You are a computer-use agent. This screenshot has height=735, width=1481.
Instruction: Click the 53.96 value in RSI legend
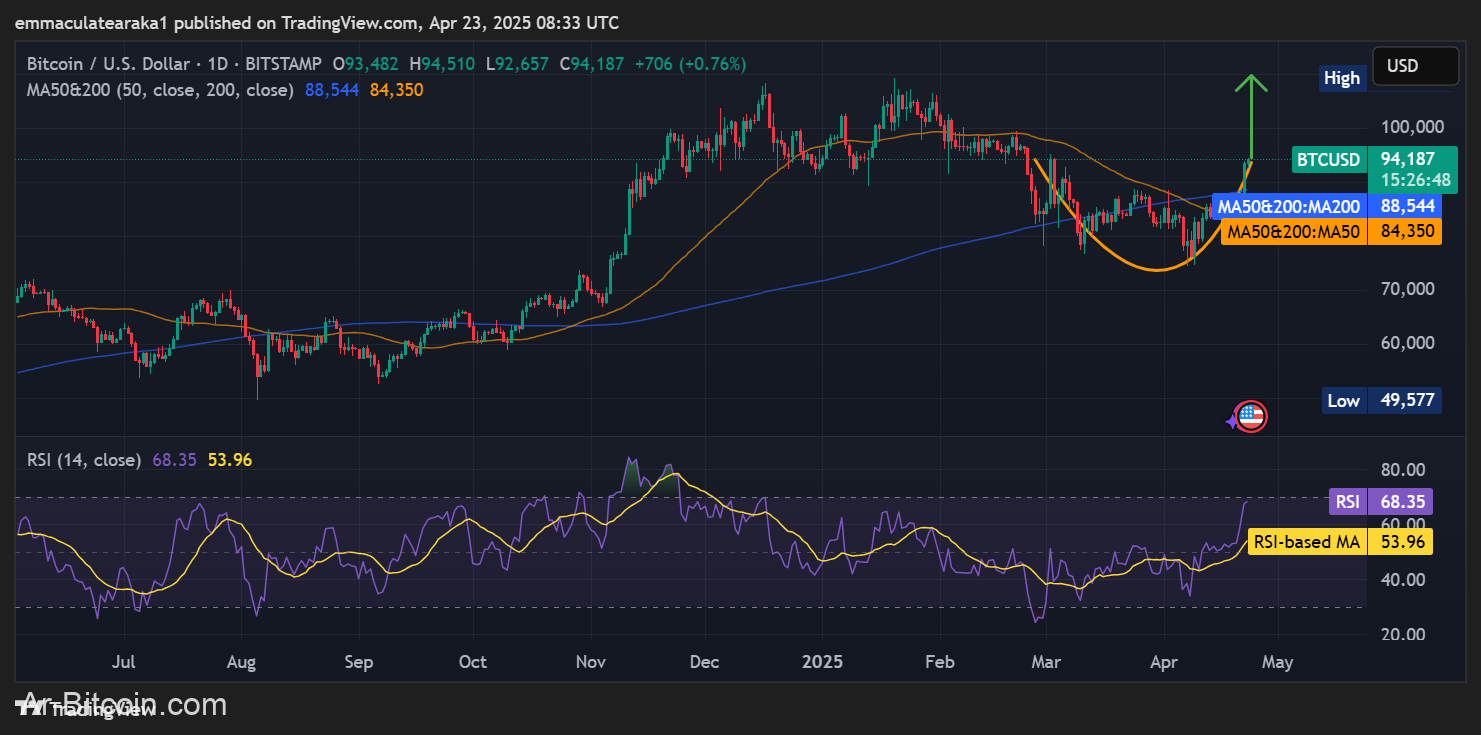(229, 460)
